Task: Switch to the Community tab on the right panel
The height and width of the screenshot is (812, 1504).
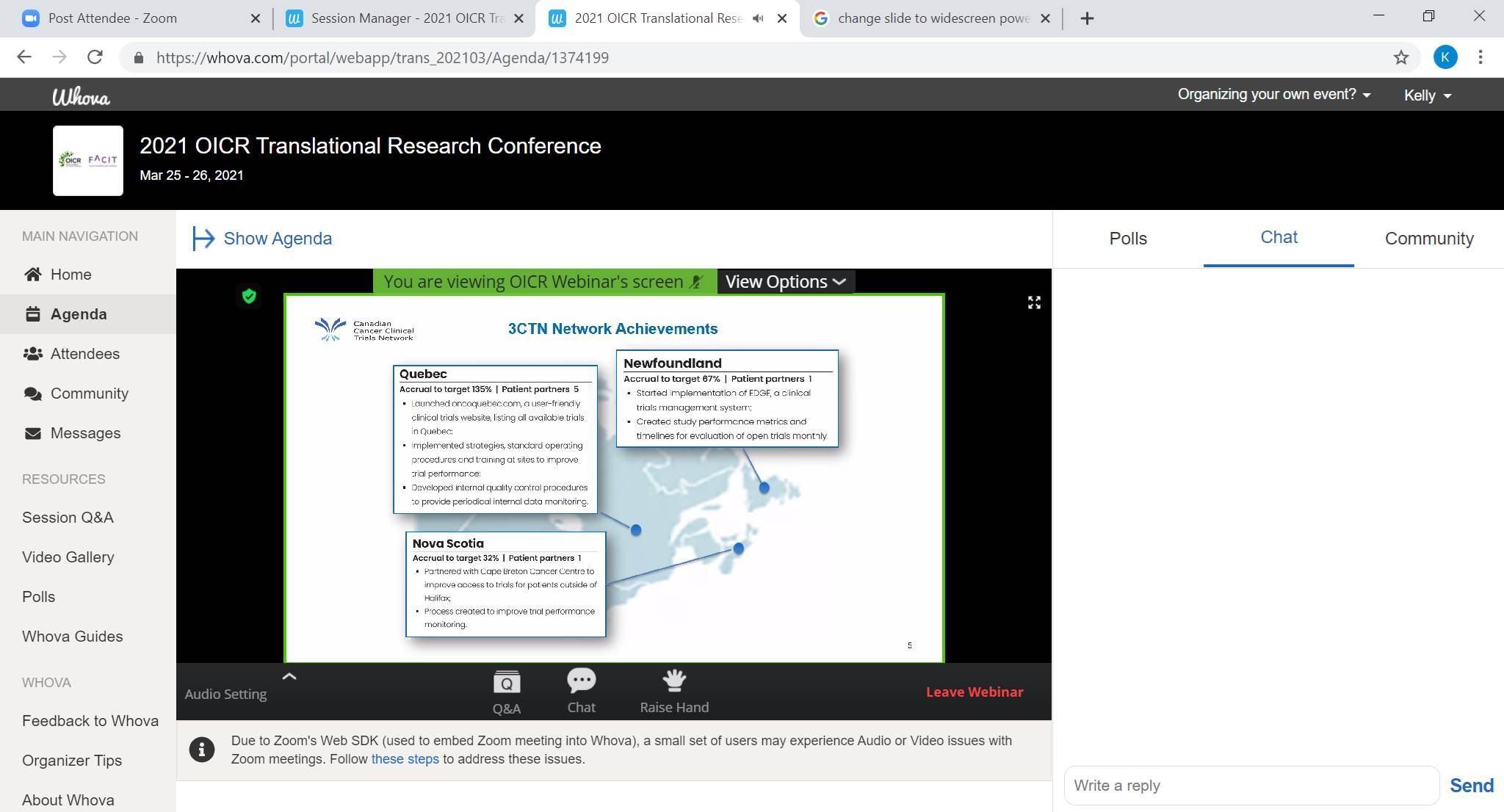Action: (x=1428, y=239)
